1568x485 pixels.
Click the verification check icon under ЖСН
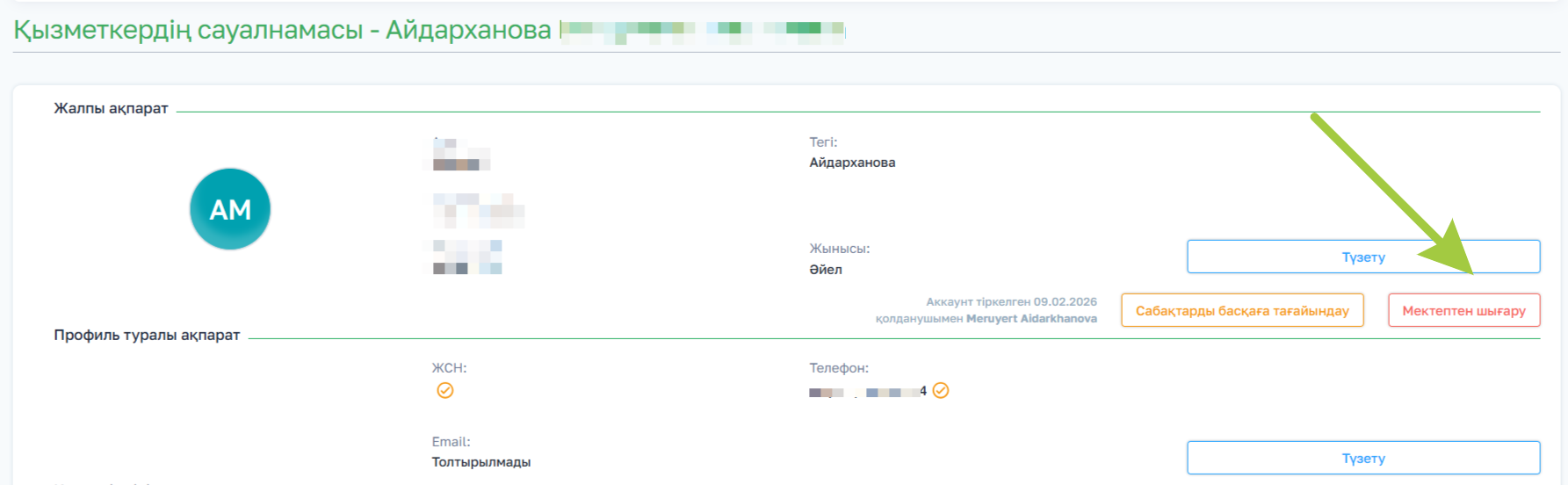pos(445,390)
